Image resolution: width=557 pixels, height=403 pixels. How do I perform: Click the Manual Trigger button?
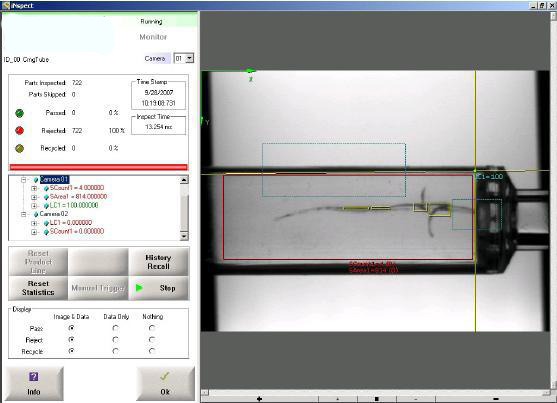pyautogui.click(x=98, y=288)
